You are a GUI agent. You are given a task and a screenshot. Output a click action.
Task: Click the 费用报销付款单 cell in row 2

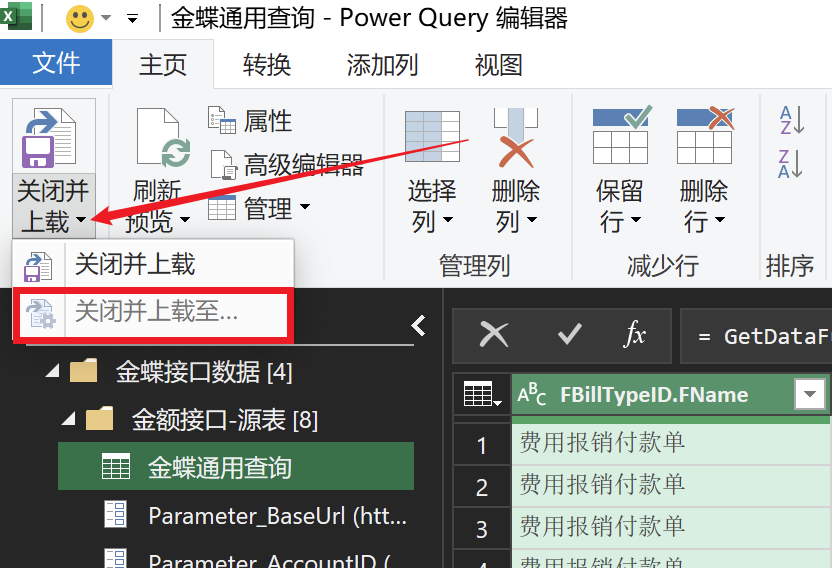pyautogui.click(x=671, y=485)
